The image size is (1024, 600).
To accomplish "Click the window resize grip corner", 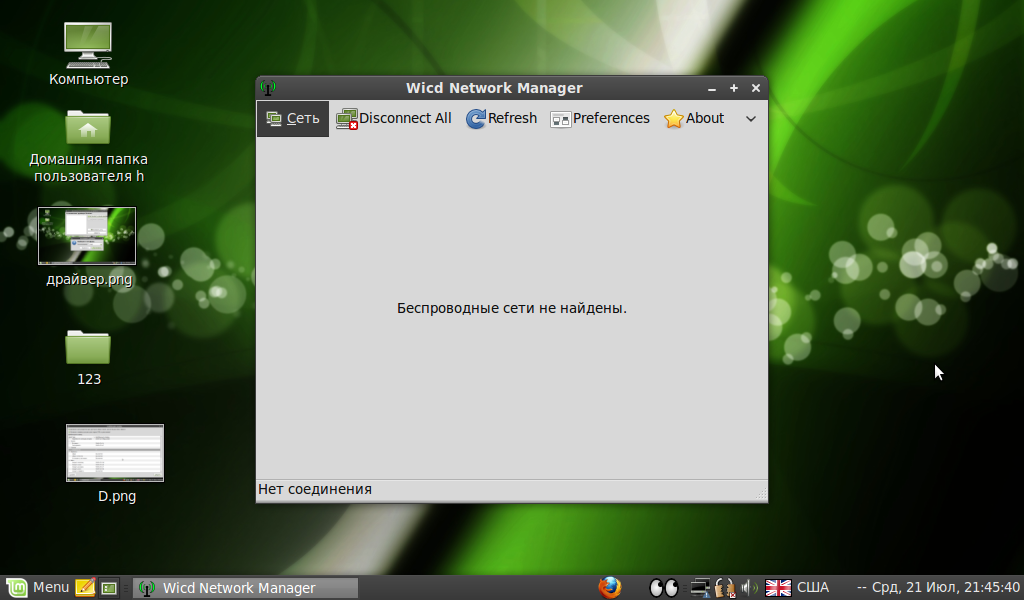I will coord(761,495).
